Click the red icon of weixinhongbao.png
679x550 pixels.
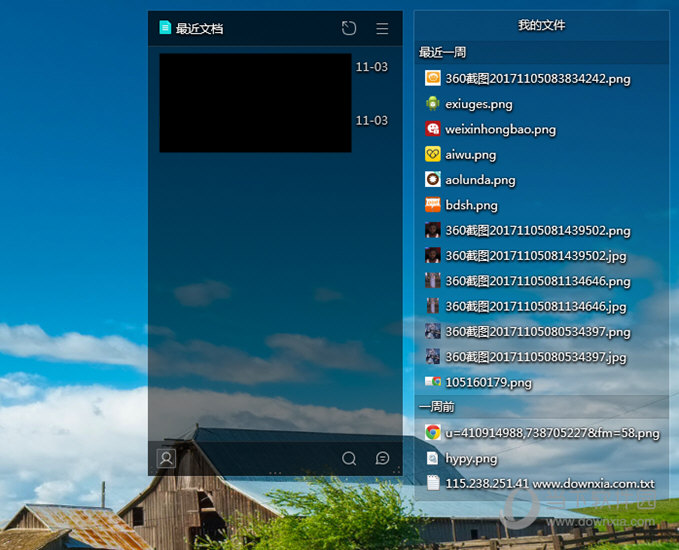[433, 129]
